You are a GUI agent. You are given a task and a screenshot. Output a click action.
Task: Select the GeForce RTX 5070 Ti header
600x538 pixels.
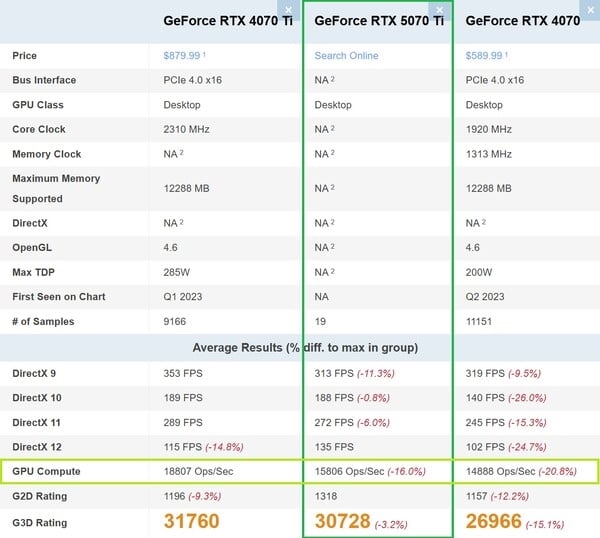point(379,21)
